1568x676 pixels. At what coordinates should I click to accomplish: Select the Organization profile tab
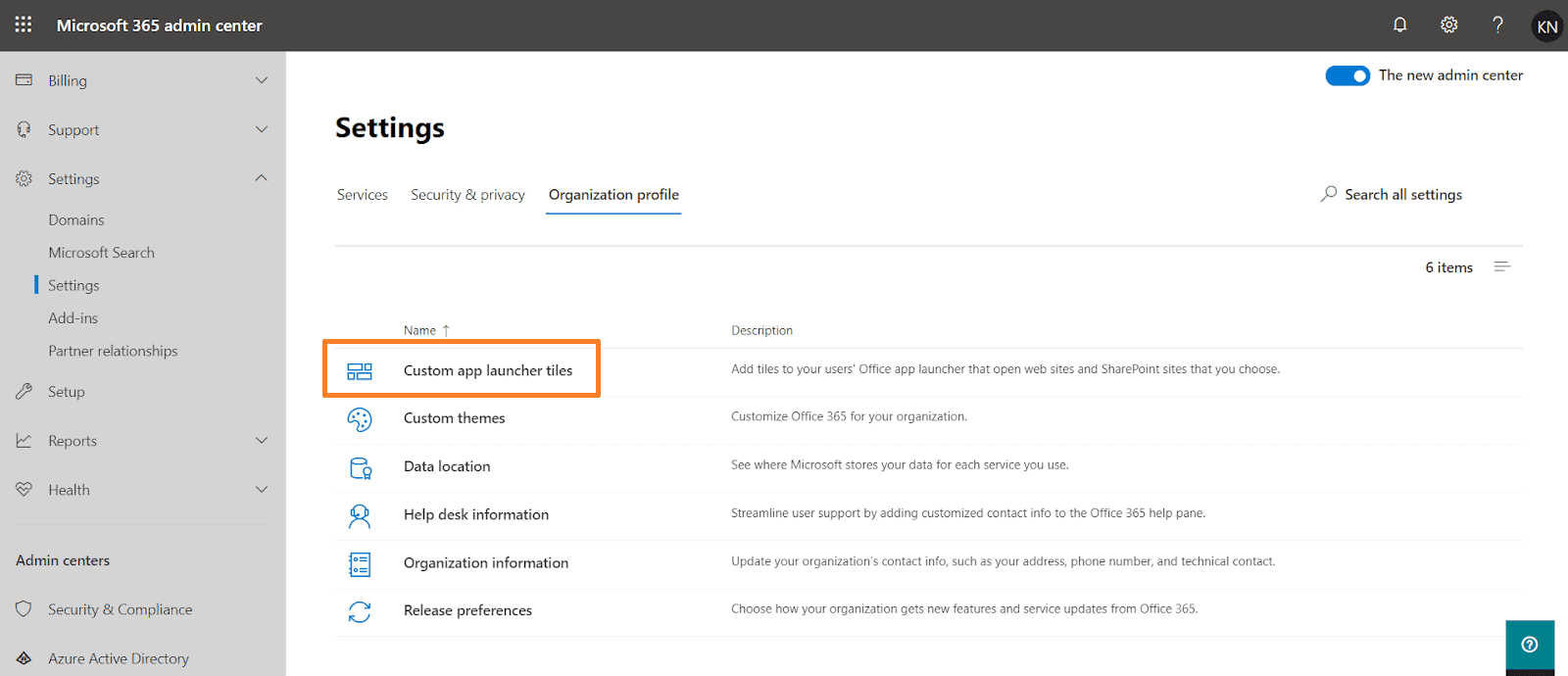(613, 195)
